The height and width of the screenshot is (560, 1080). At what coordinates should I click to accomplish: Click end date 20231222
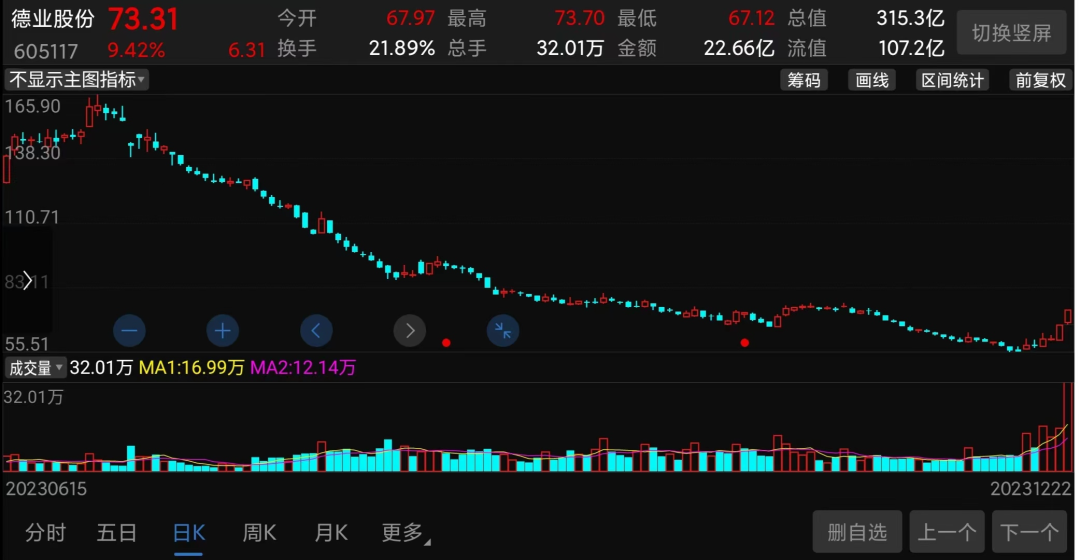click(x=1030, y=489)
